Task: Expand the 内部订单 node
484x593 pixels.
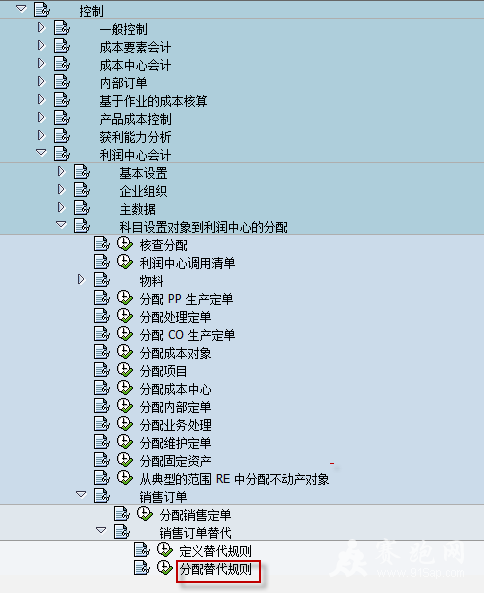Action: (42, 81)
